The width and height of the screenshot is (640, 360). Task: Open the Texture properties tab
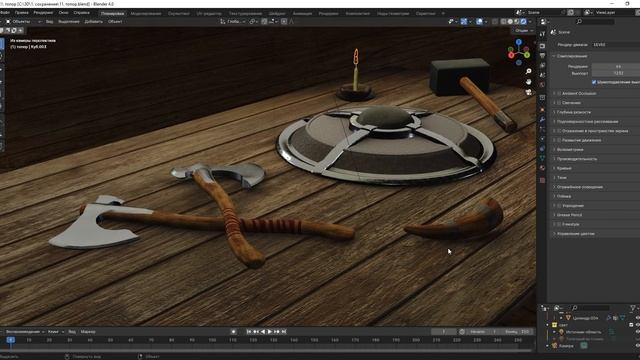tap(542, 180)
